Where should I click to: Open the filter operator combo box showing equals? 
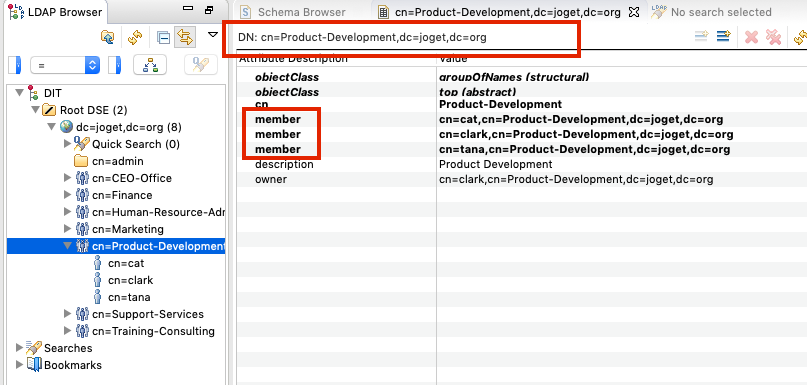[x=65, y=65]
